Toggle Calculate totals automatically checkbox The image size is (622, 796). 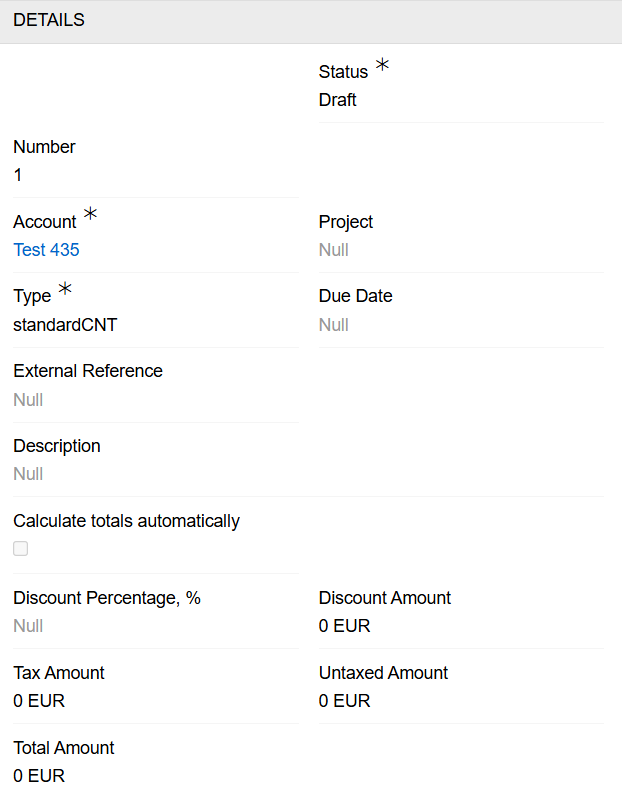click(21, 549)
